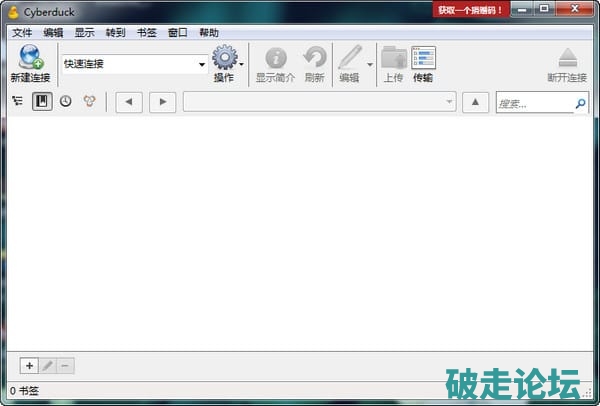Click the 操作 (Action) gear icon
Viewport: 600px width, 406px height.
point(223,58)
